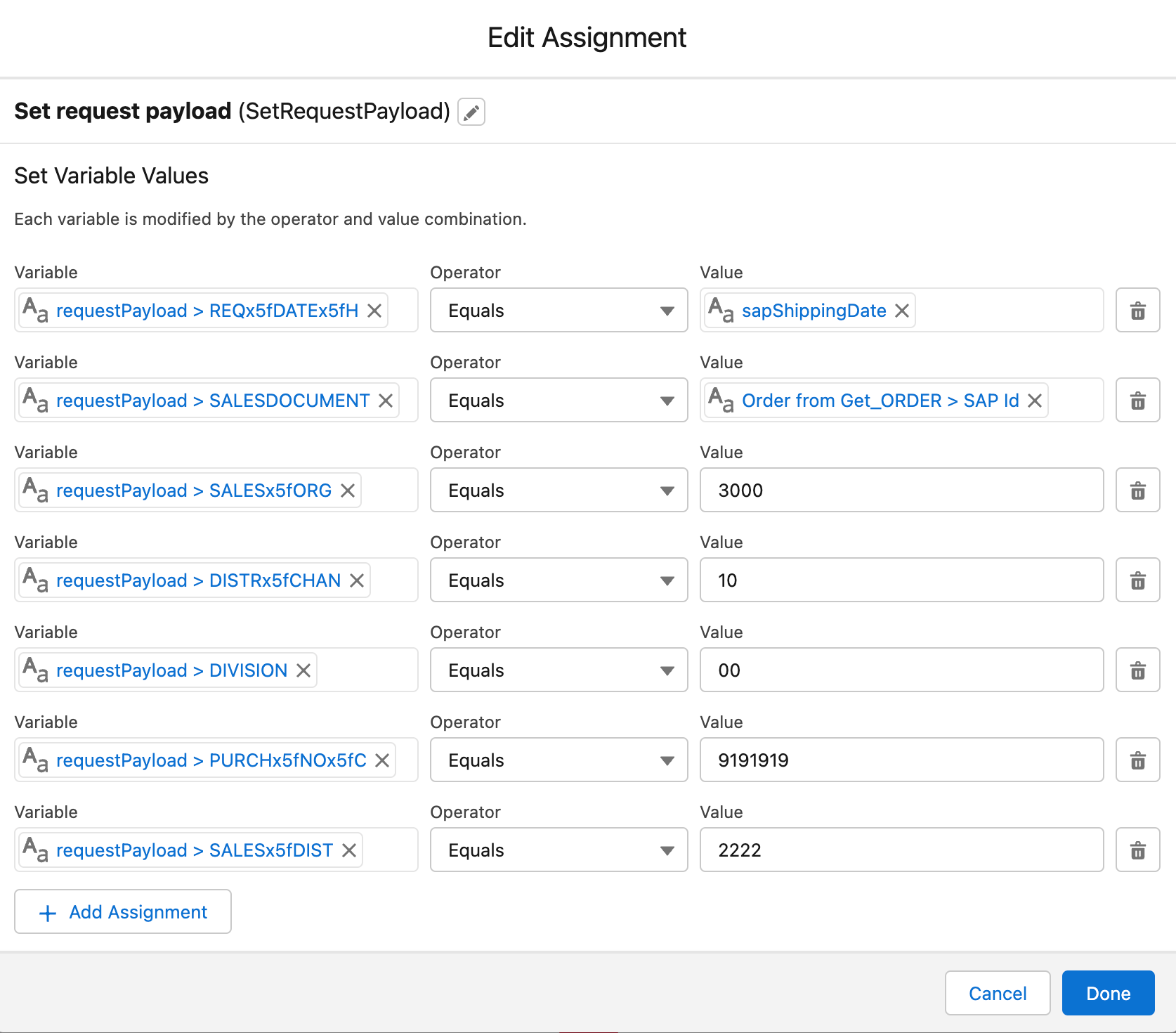Open the Operator dropdown for PURCHx5fNOx5fC
1176x1033 pixels.
point(558,760)
